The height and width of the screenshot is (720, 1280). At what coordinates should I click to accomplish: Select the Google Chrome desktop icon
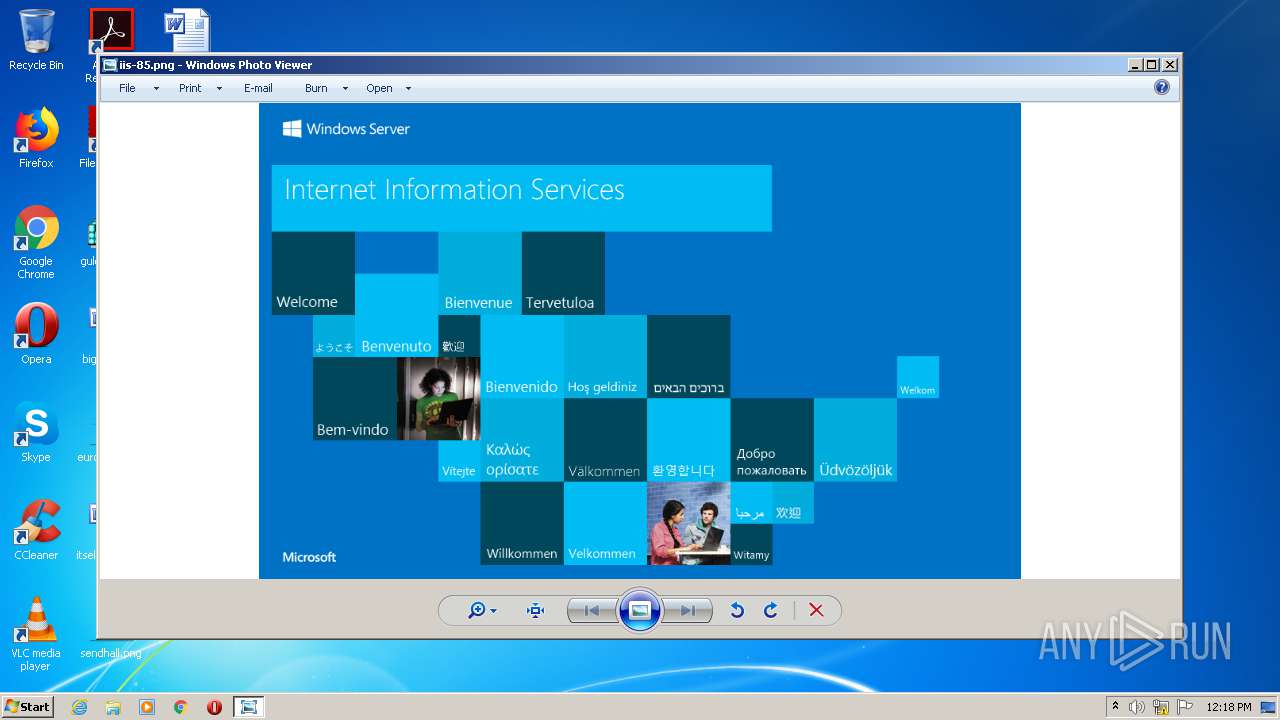point(36,242)
